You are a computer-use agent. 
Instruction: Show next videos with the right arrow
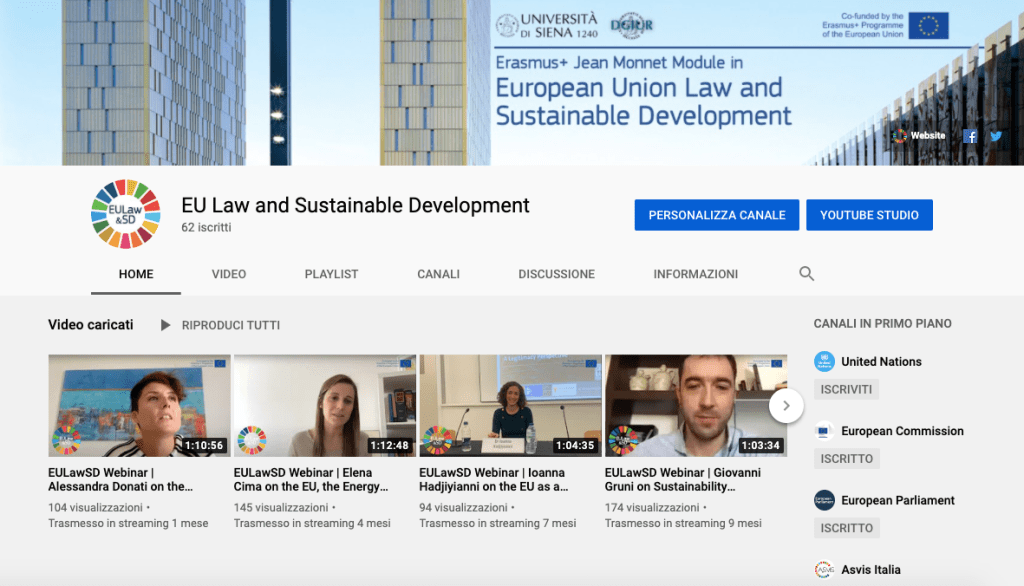786,405
